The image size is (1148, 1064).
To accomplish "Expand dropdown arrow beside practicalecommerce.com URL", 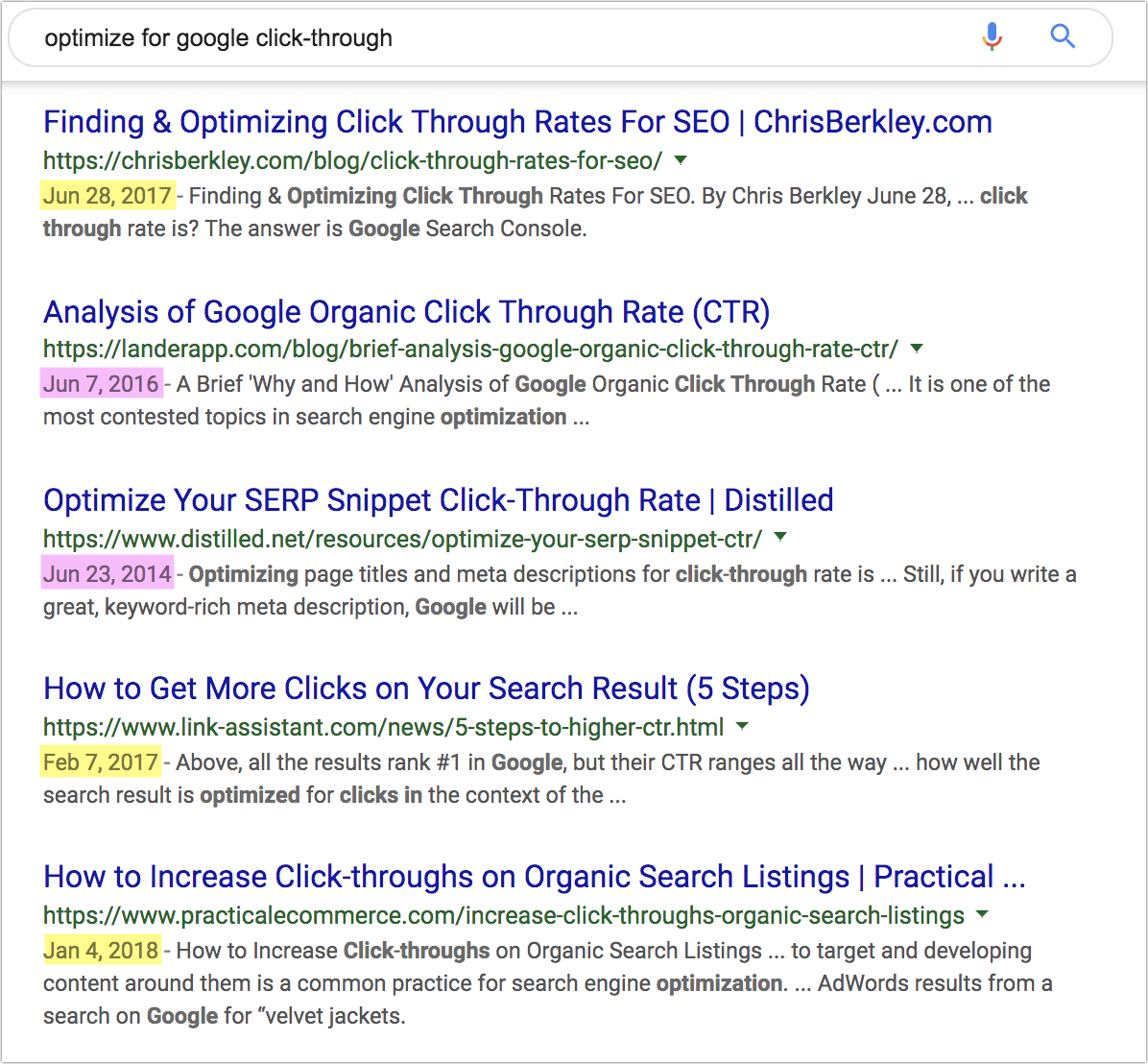I will (982, 914).
